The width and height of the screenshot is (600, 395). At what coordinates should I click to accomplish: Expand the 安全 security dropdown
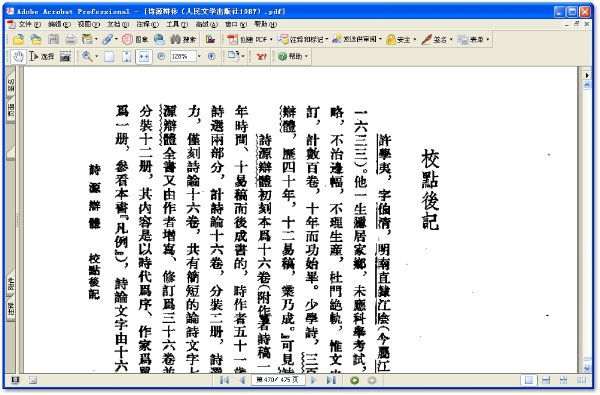(415, 39)
